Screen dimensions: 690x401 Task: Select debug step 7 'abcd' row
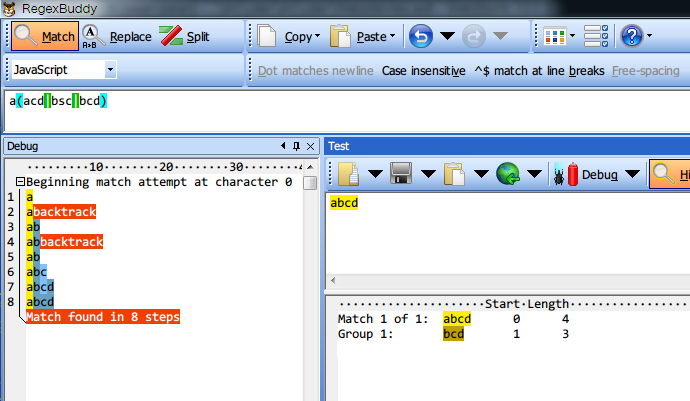click(40, 287)
